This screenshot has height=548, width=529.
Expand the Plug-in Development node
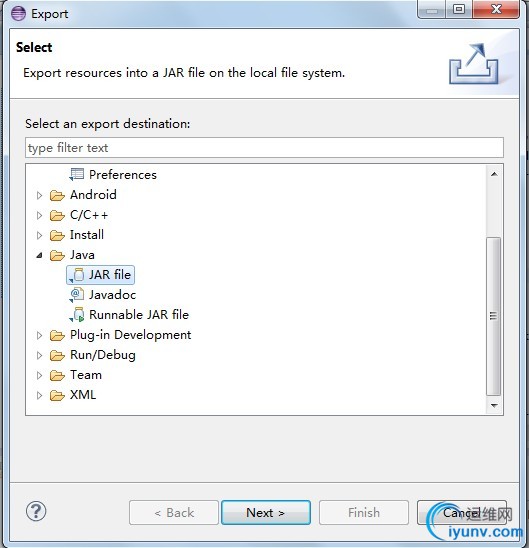pos(39,336)
